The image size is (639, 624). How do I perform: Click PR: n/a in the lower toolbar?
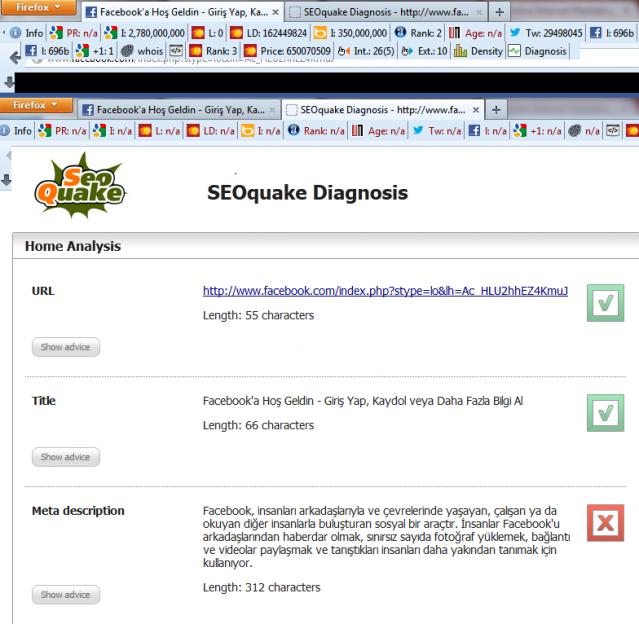coord(62,131)
